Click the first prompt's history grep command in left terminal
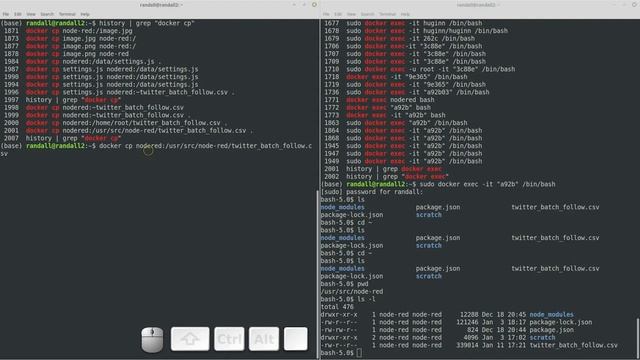 coord(147,23)
